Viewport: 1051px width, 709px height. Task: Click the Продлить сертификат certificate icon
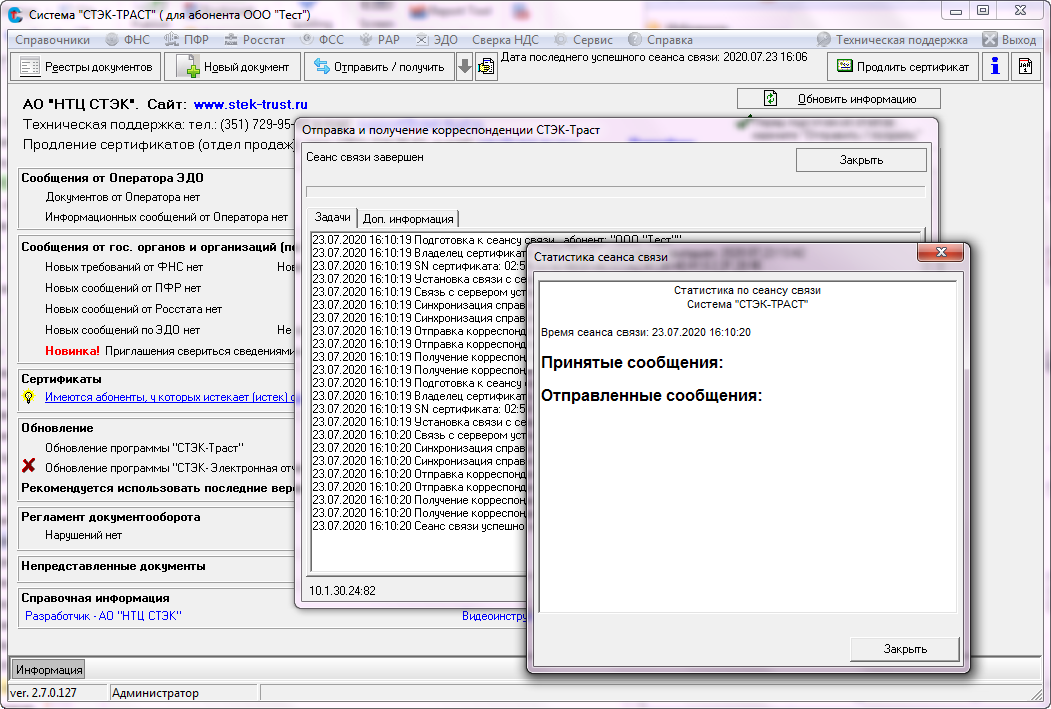(845, 66)
